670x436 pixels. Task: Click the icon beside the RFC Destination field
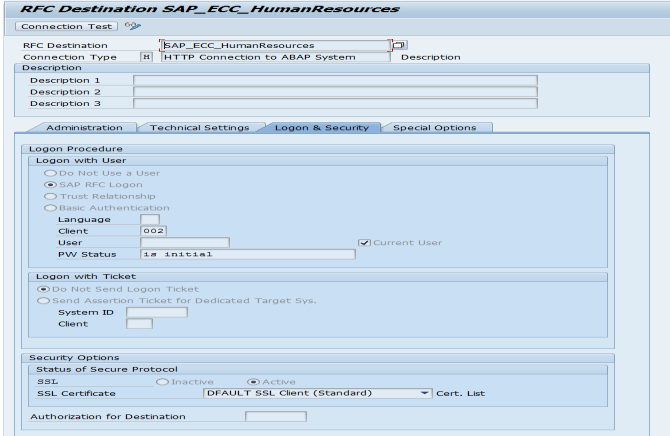click(400, 45)
